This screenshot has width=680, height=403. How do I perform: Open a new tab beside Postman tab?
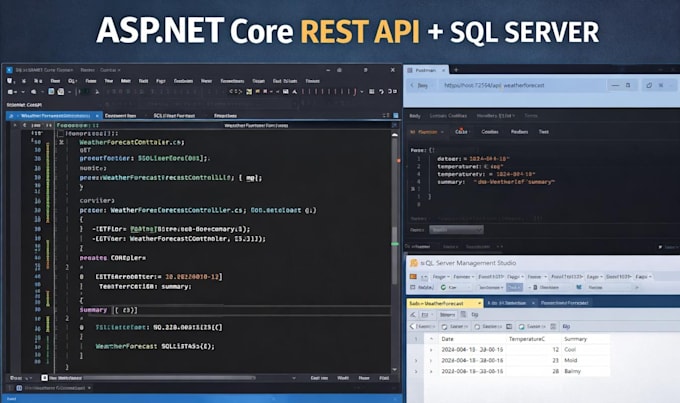(x=456, y=69)
